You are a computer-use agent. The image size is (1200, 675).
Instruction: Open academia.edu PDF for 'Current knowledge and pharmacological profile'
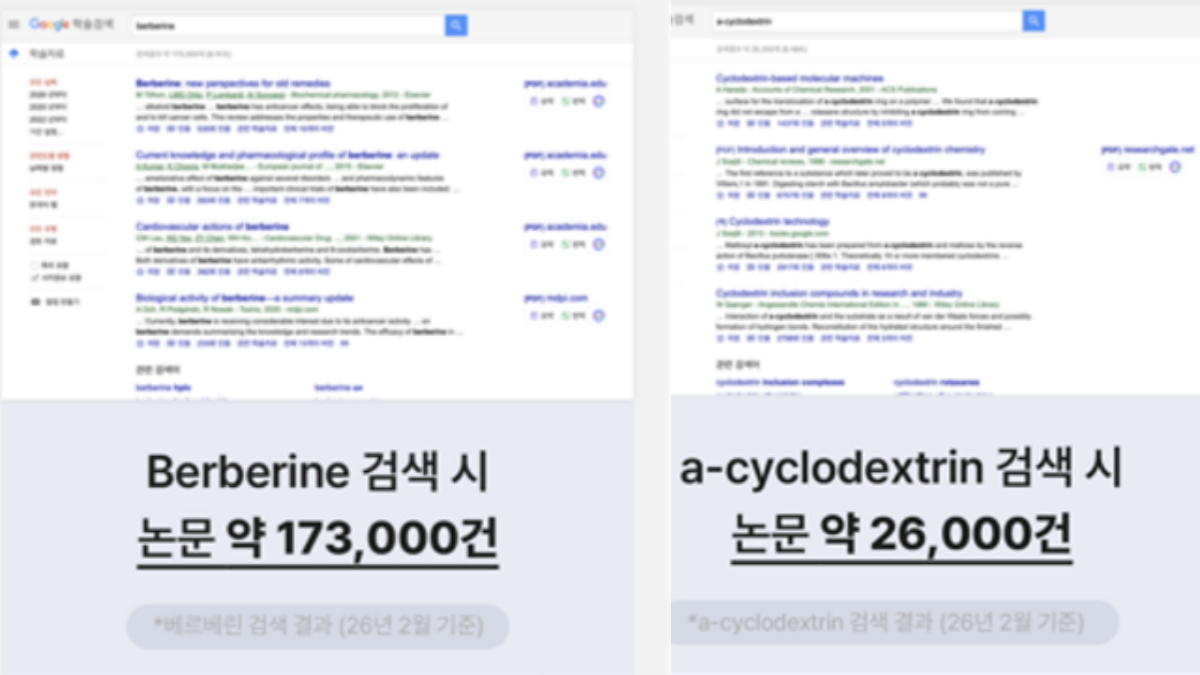(x=565, y=156)
